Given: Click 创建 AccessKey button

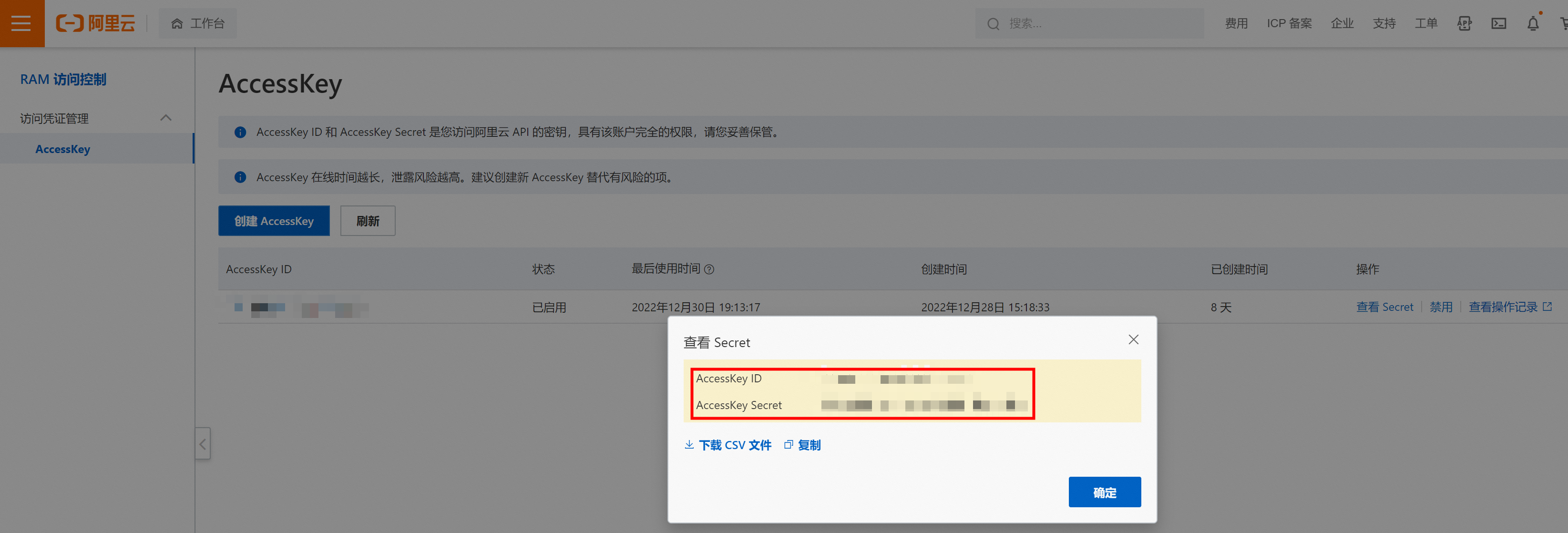Looking at the screenshot, I should [274, 220].
